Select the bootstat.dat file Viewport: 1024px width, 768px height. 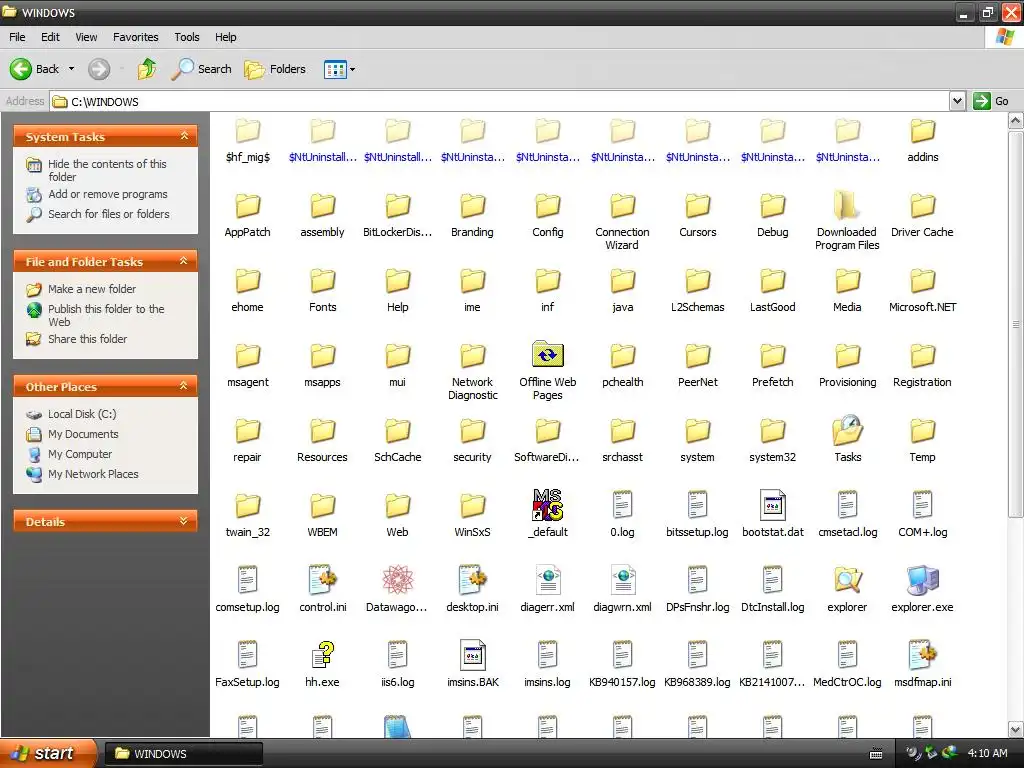(x=773, y=514)
